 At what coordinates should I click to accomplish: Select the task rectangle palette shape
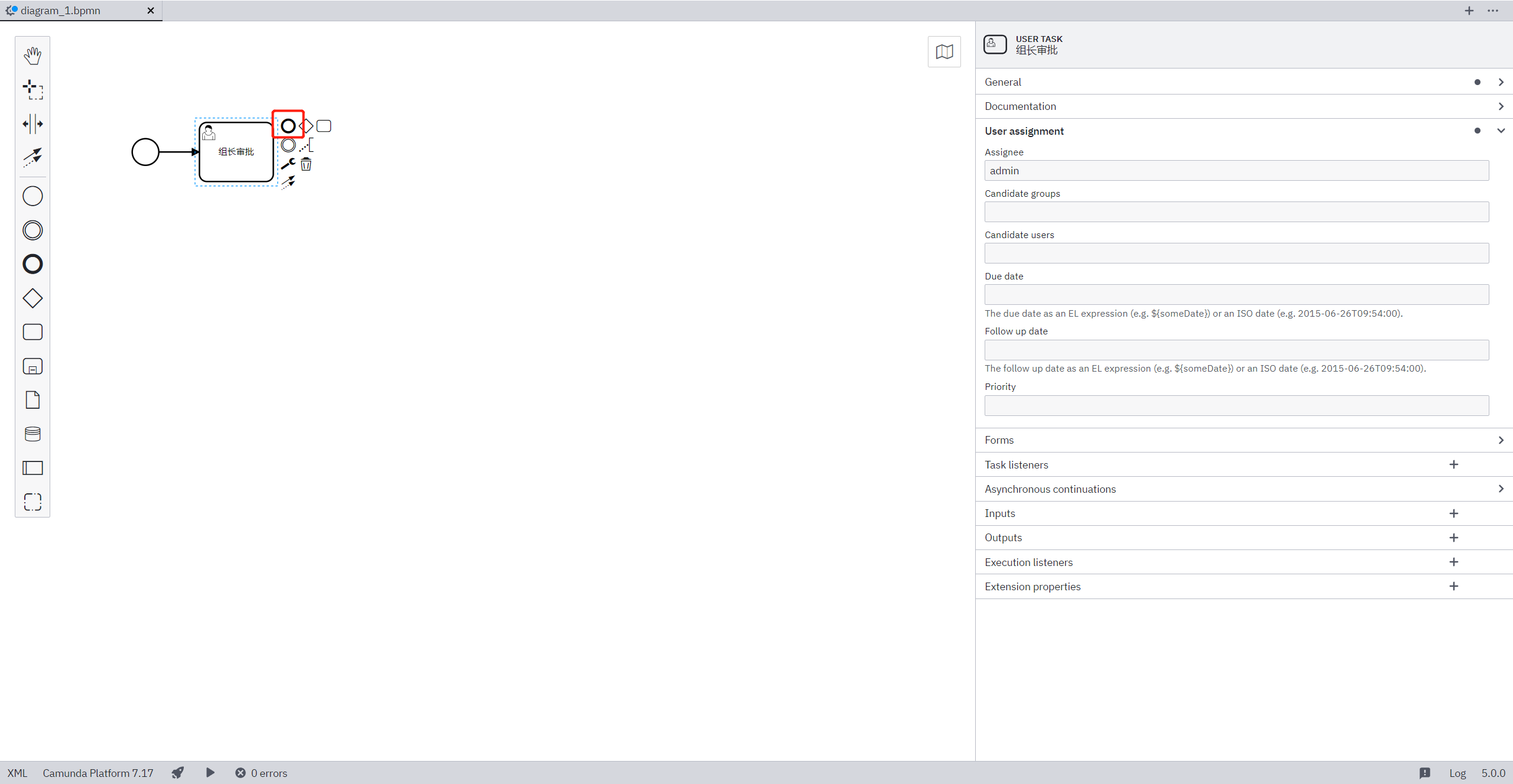tap(33, 332)
